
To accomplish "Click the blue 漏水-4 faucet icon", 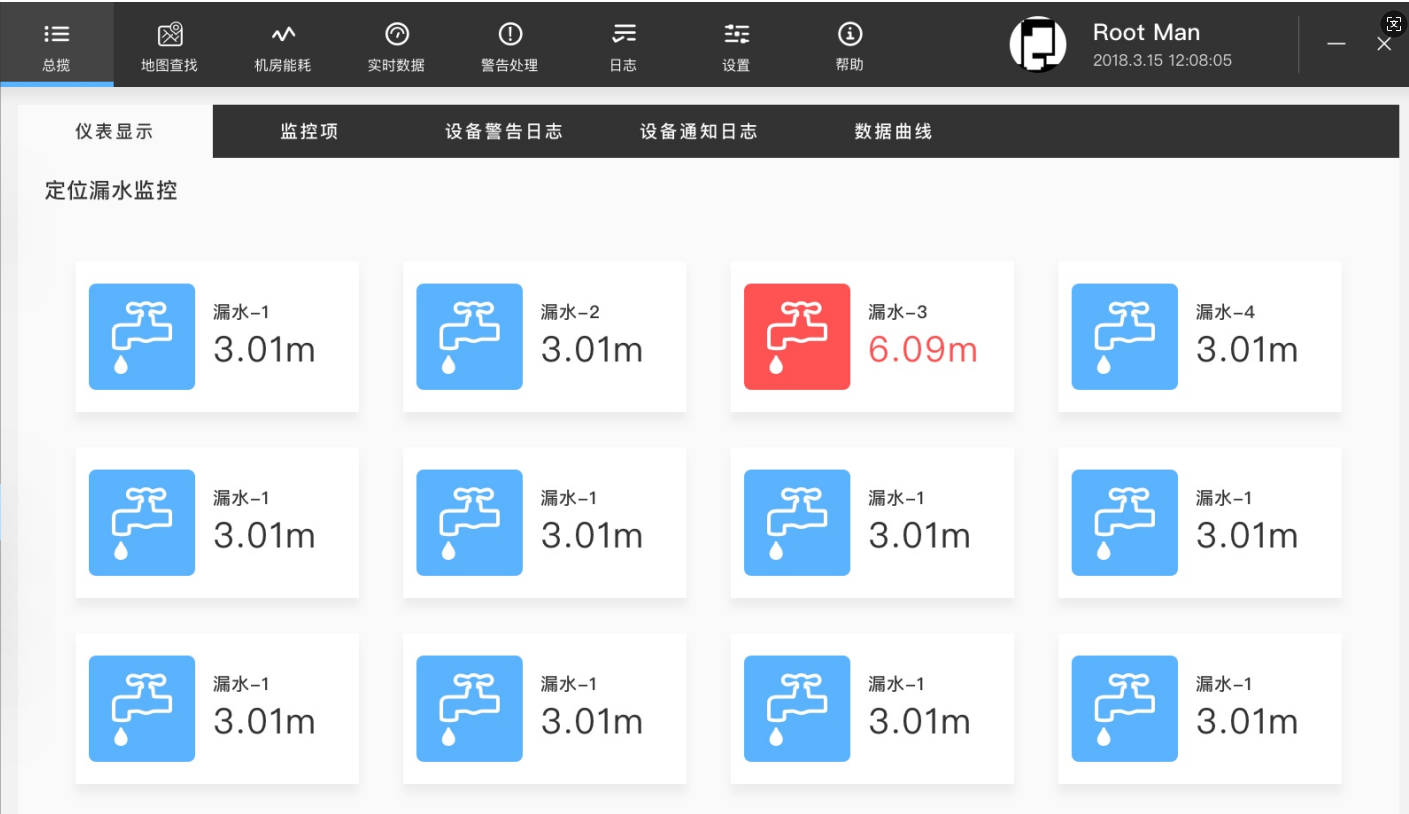I will pos(1124,337).
